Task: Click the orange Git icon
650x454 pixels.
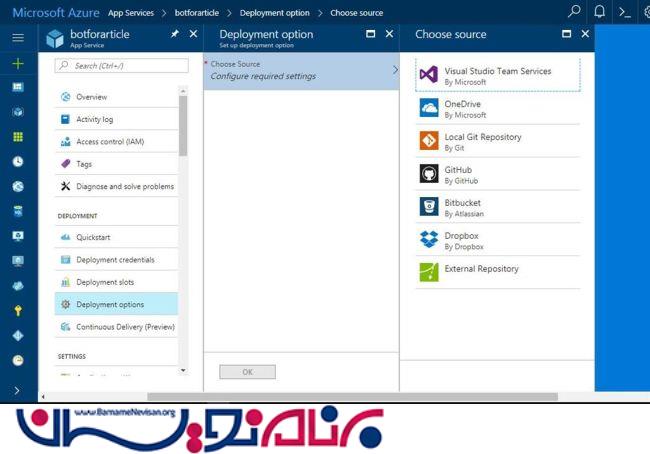Action: click(429, 141)
